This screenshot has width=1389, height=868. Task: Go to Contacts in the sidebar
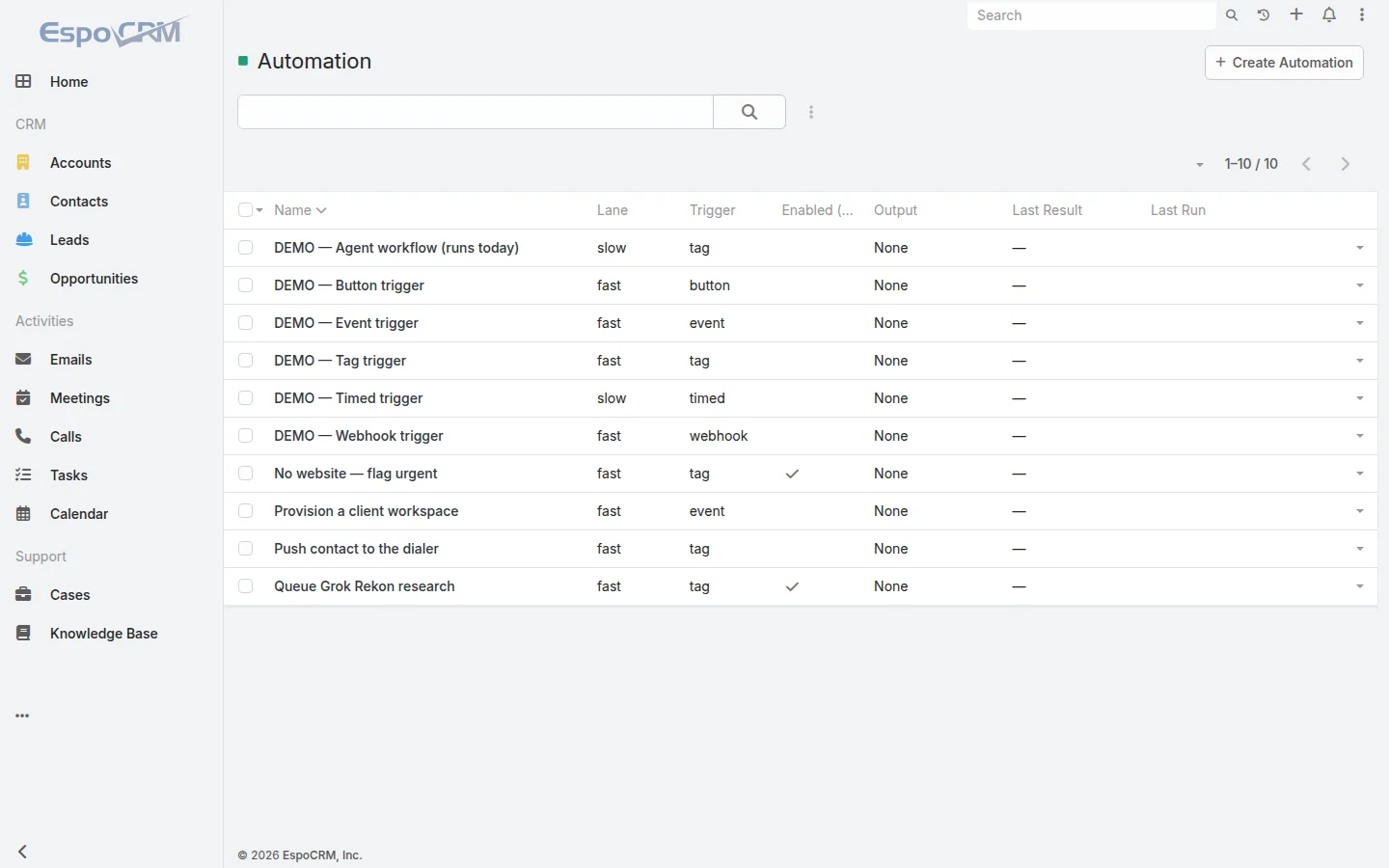pyautogui.click(x=78, y=202)
